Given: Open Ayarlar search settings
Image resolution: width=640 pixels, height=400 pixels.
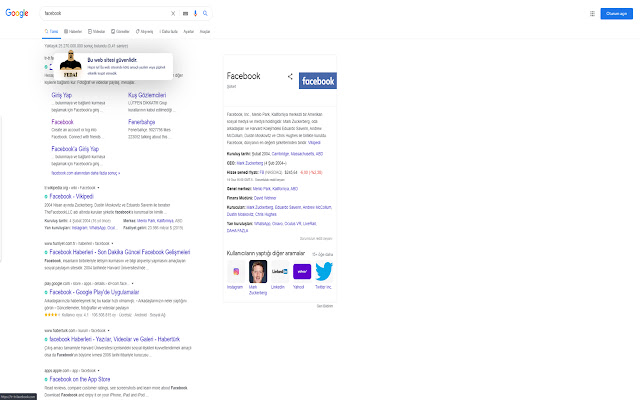Looking at the screenshot, I should tap(189, 31).
